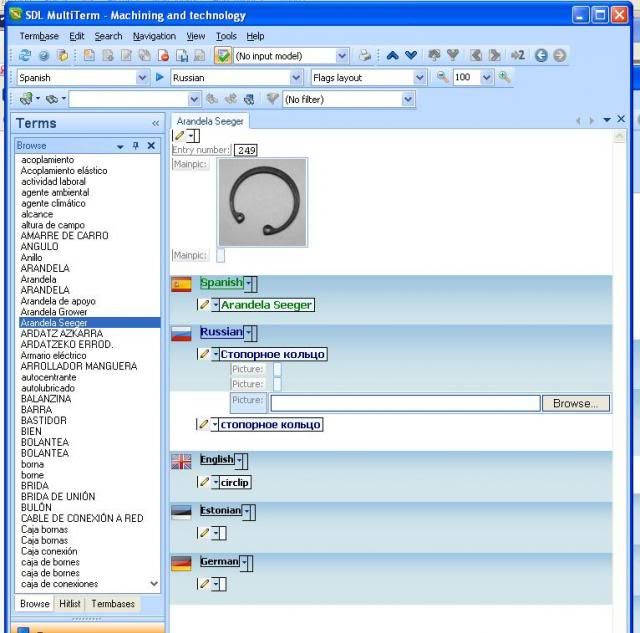Open the View menu
640x633 pixels.
(x=196, y=36)
